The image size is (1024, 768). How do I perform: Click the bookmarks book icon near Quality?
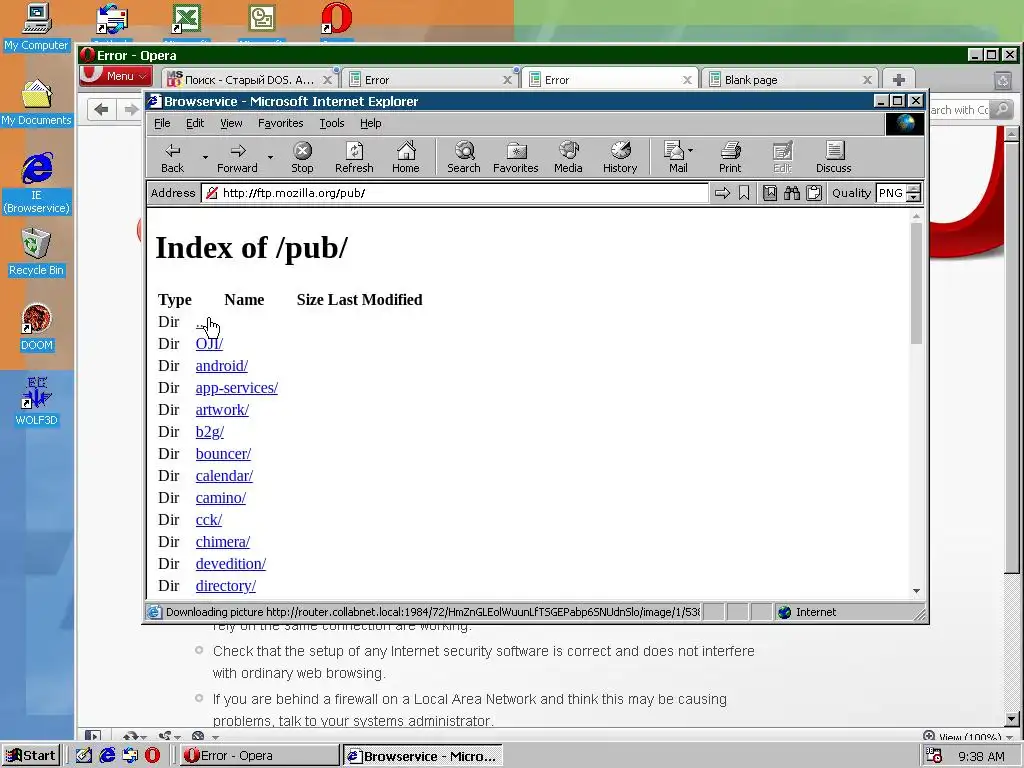[x=770, y=193]
